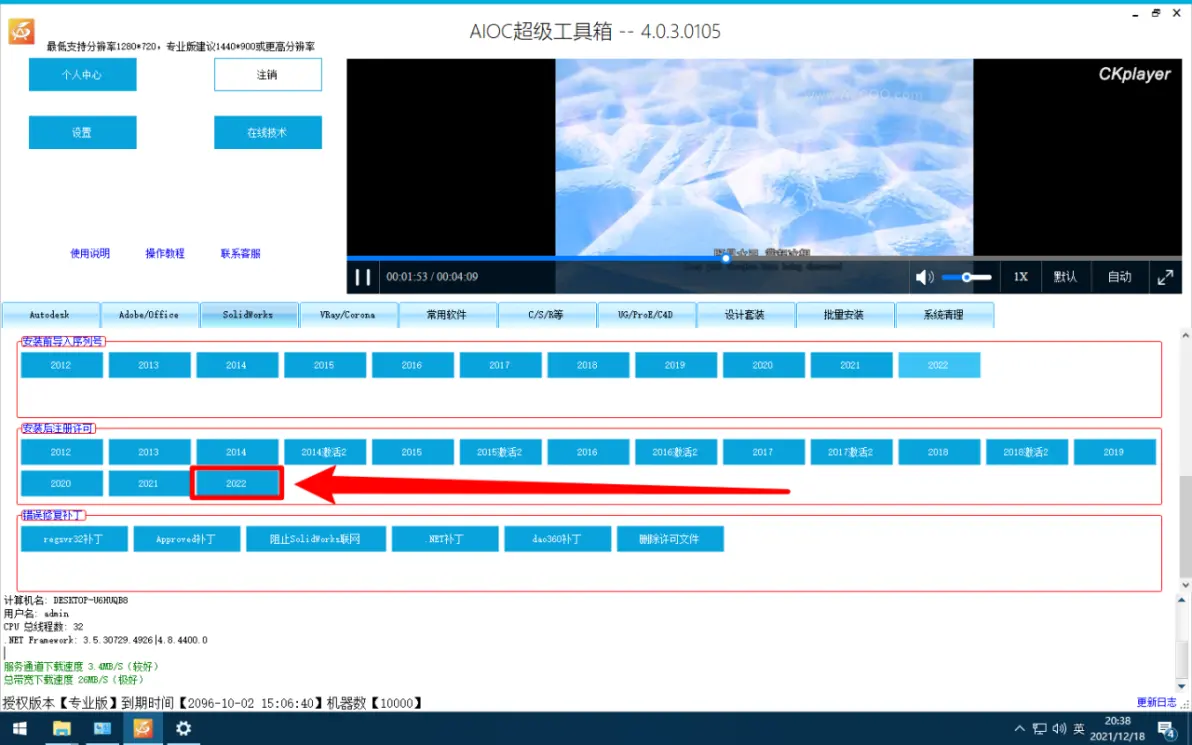Image resolution: width=1192 pixels, height=745 pixels.
Task: Click the log text area
Action: tap(589, 640)
